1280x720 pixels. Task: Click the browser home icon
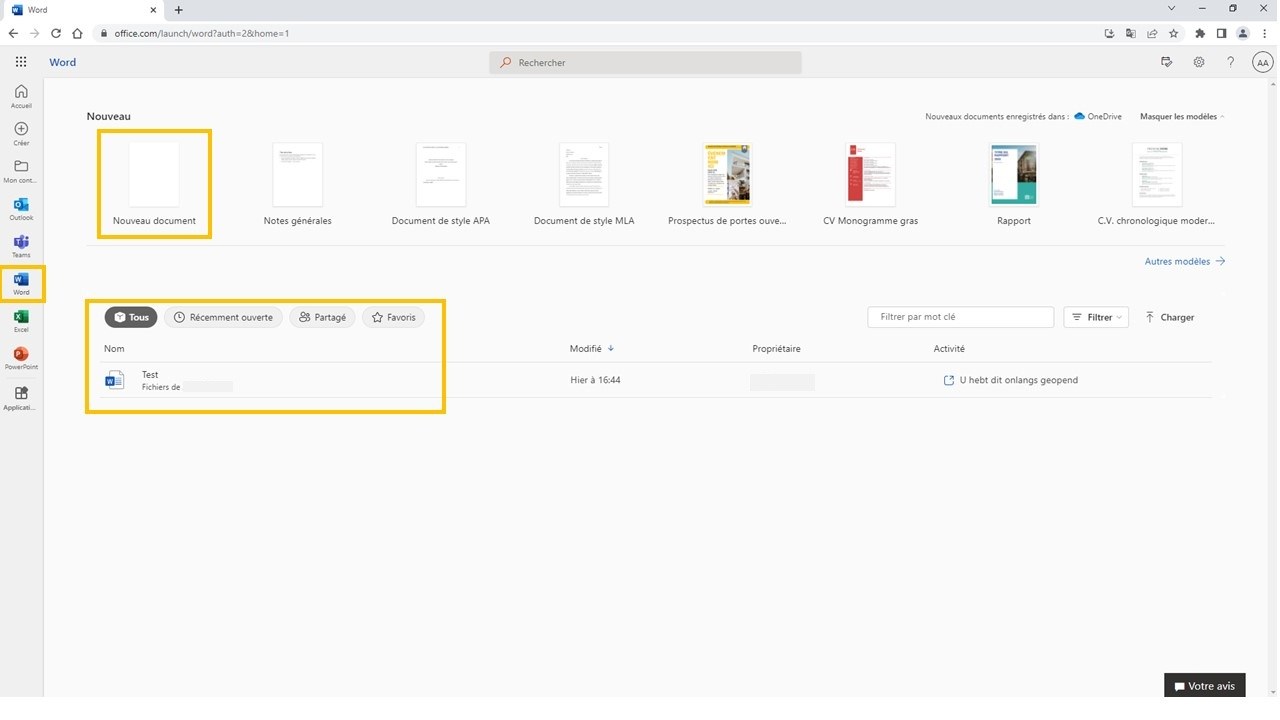(x=77, y=33)
